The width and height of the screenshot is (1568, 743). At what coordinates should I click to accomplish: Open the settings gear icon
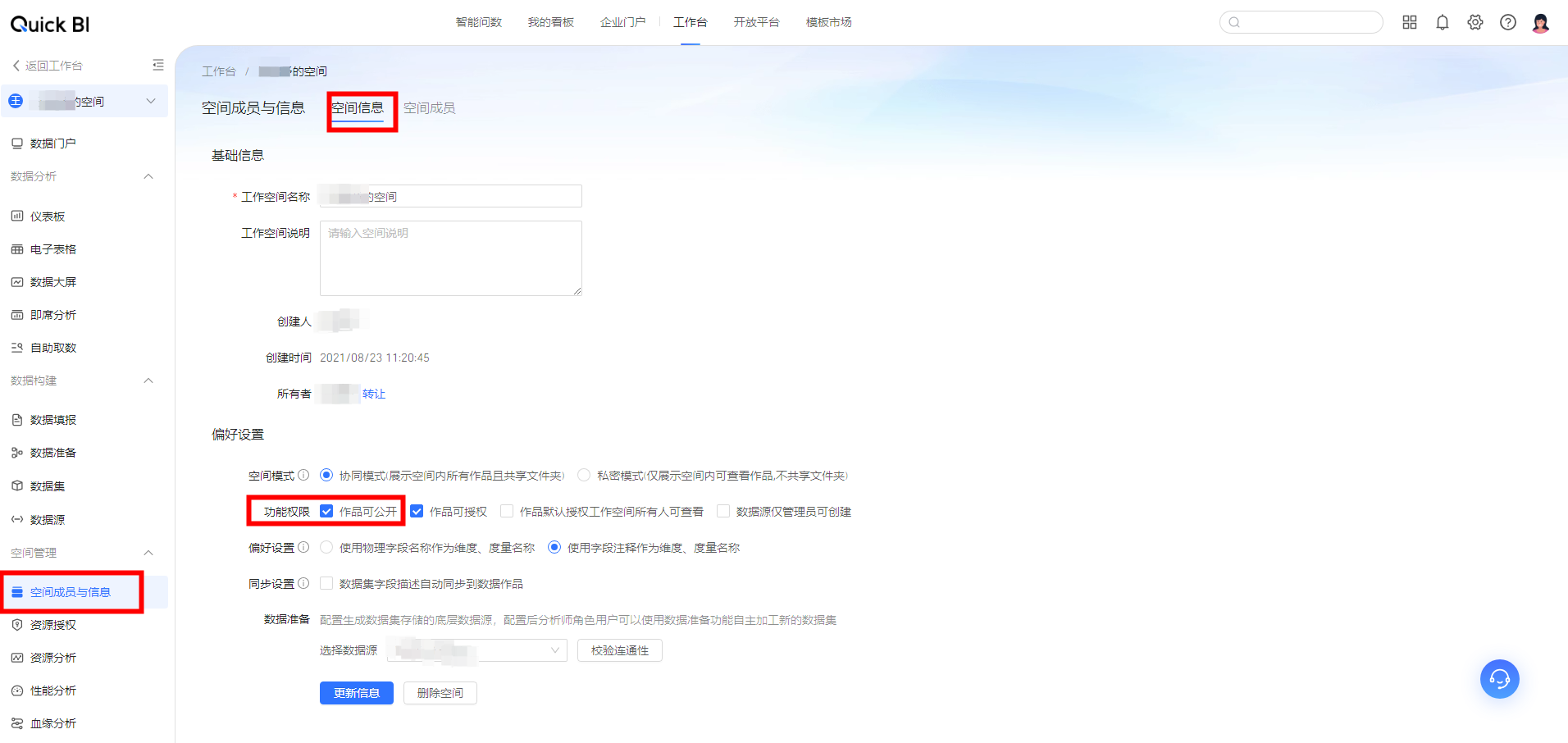[1475, 23]
